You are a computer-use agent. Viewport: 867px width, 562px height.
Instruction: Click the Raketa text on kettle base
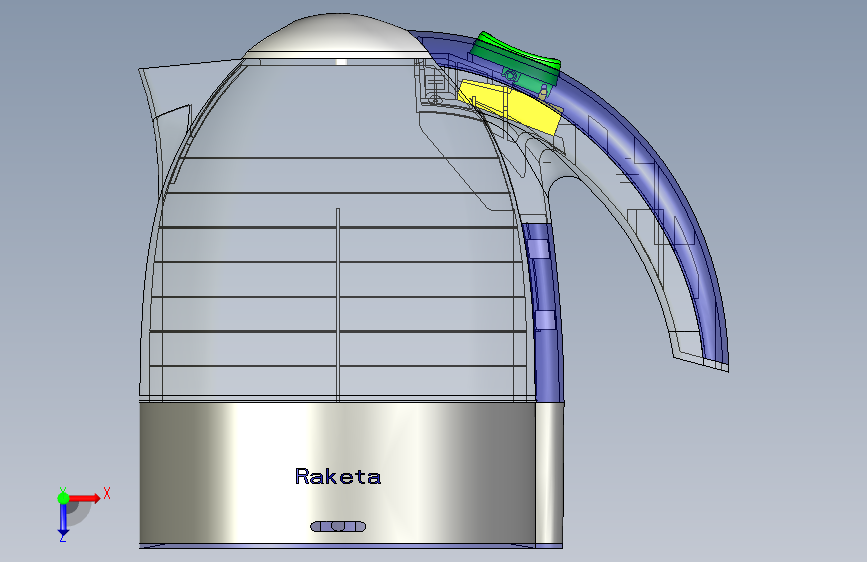[338, 476]
